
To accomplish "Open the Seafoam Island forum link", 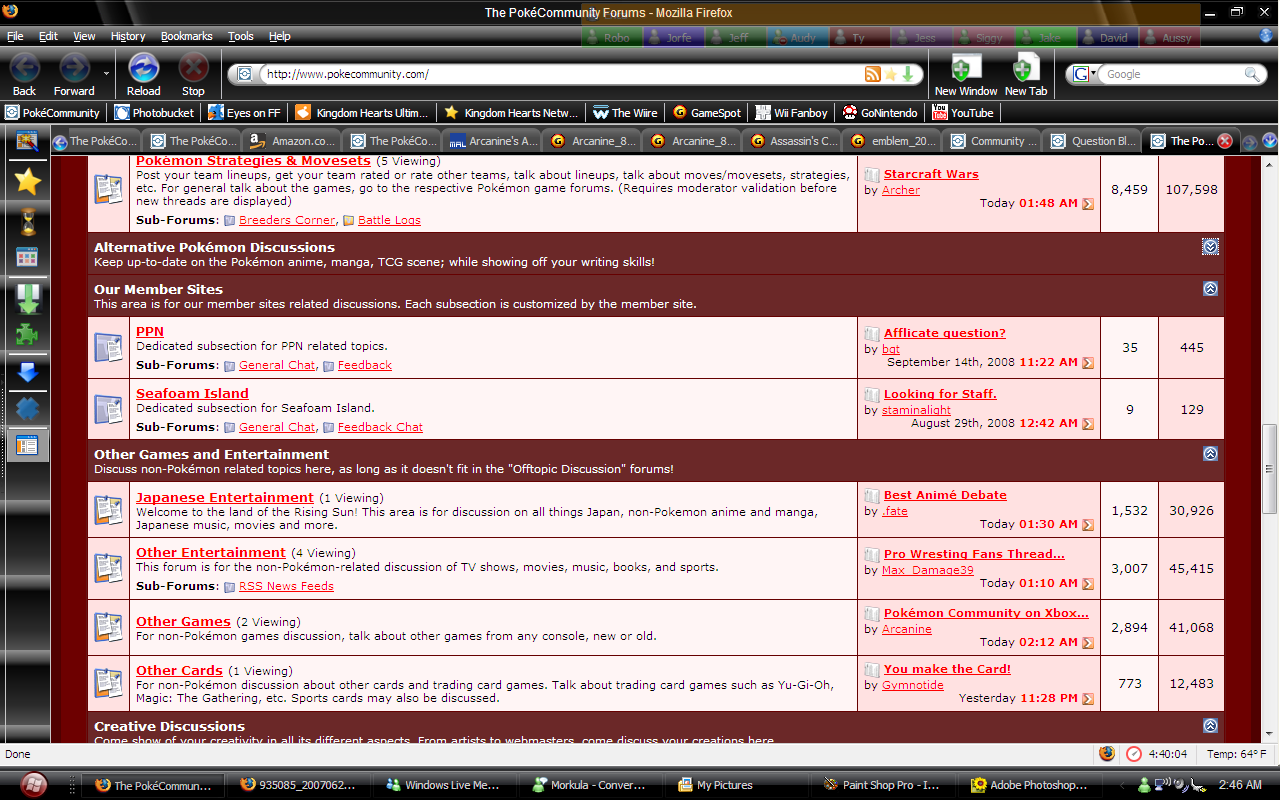I will (x=192, y=393).
